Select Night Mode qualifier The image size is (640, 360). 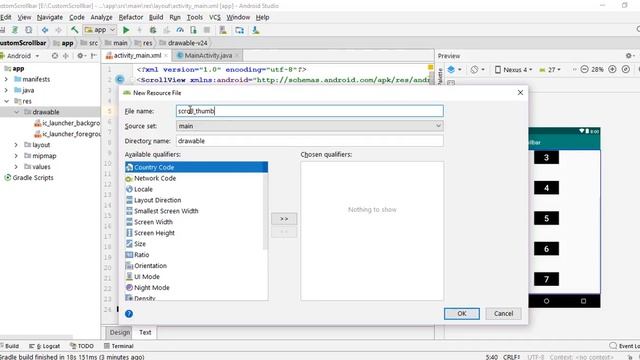tap(196, 288)
